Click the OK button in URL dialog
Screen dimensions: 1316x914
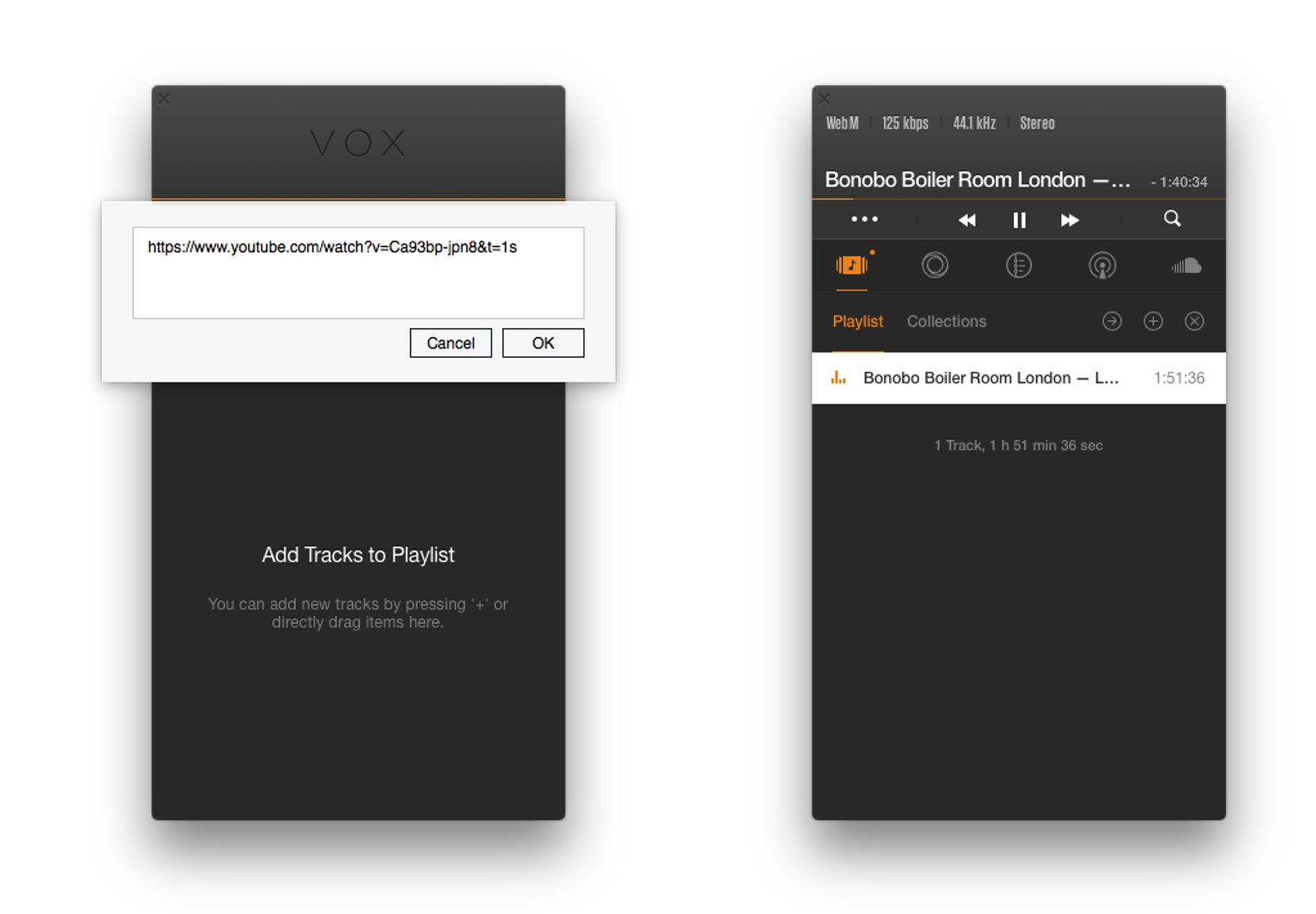click(x=542, y=343)
